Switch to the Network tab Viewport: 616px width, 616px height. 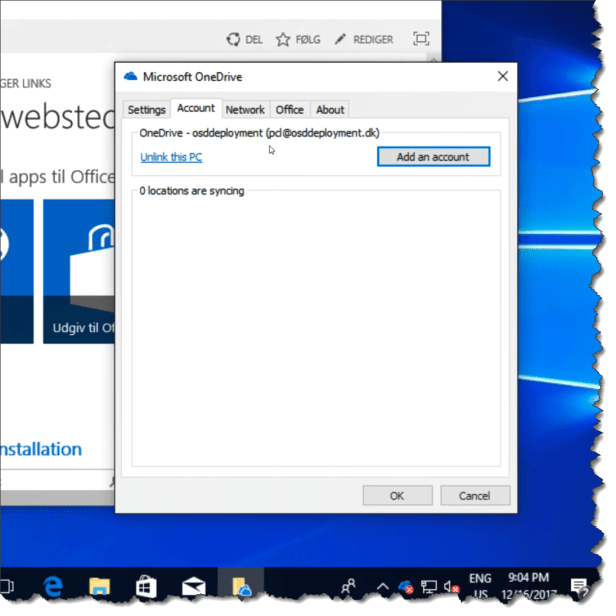(245, 110)
